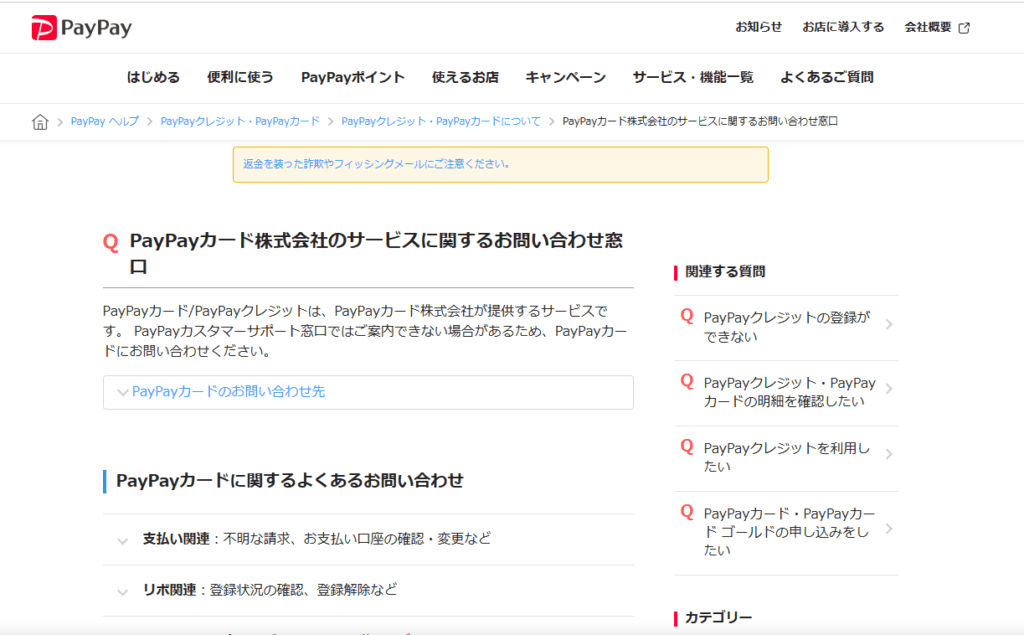Open the はじめる menu

click(x=153, y=77)
